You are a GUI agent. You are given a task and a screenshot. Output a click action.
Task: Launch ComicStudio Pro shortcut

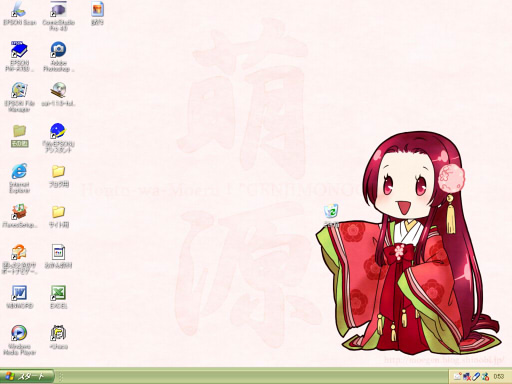pyautogui.click(x=58, y=16)
